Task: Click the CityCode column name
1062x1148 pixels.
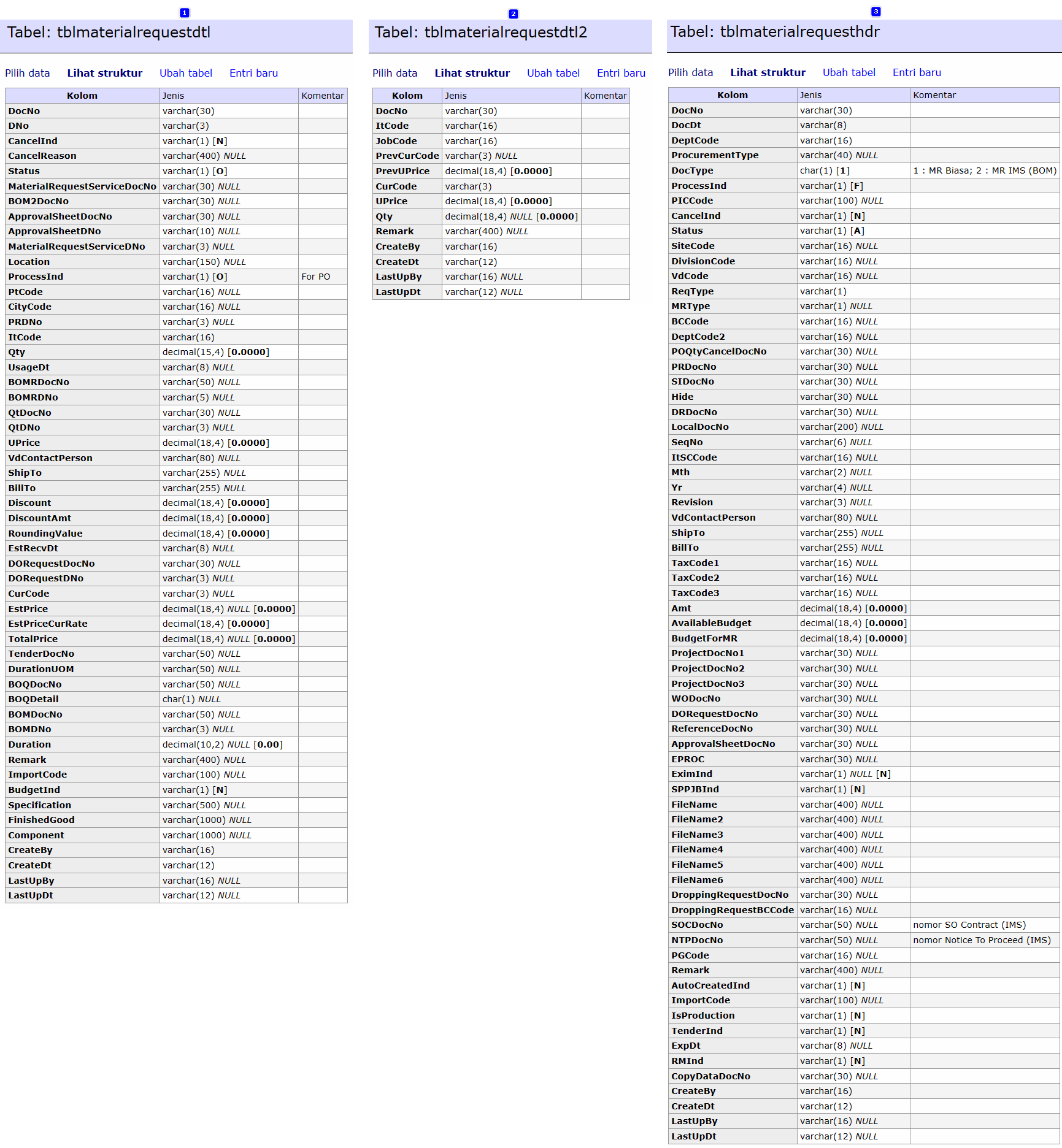Action: [x=30, y=307]
